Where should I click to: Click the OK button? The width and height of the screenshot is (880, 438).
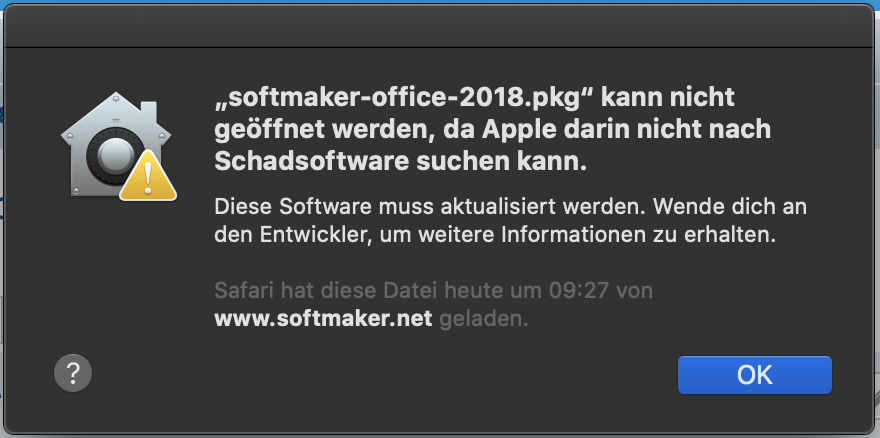tap(754, 375)
